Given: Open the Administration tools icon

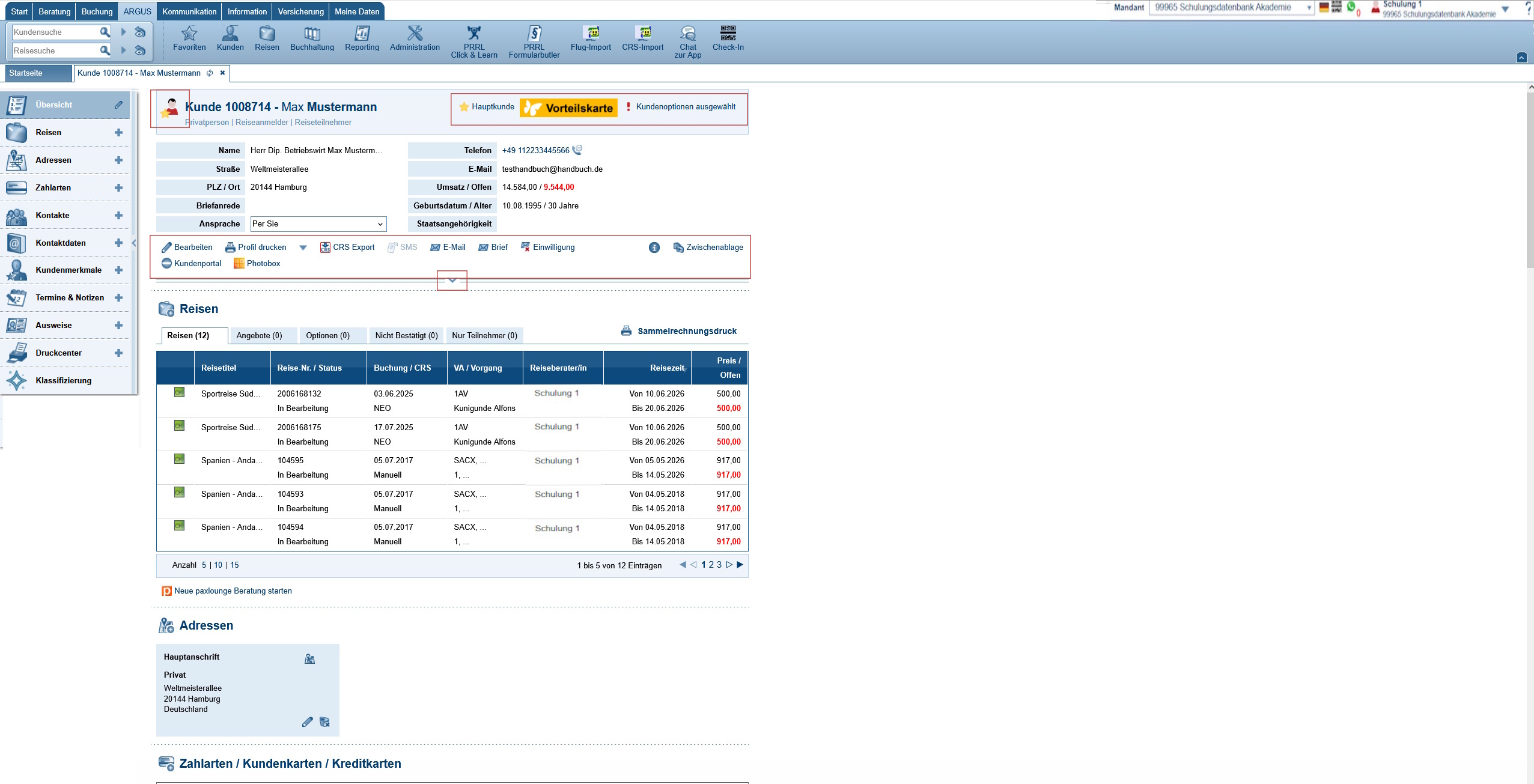Looking at the screenshot, I should click(x=415, y=33).
